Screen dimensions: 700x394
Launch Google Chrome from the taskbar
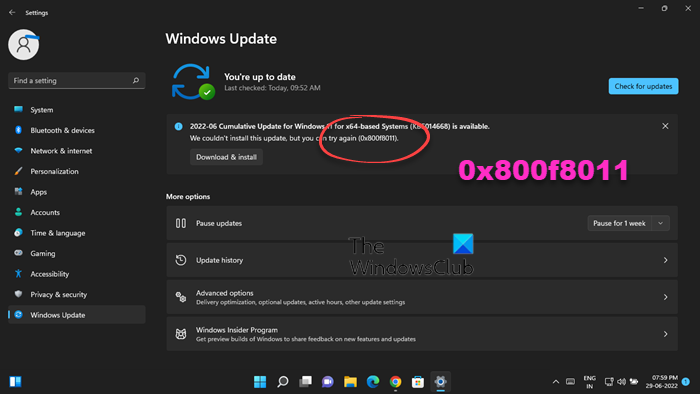point(396,382)
